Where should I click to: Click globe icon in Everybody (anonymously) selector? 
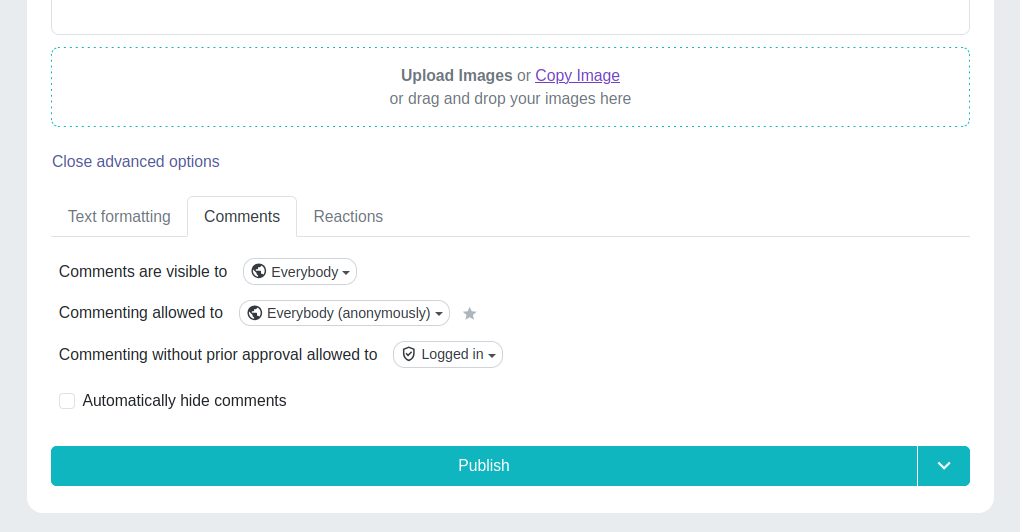[255, 313]
